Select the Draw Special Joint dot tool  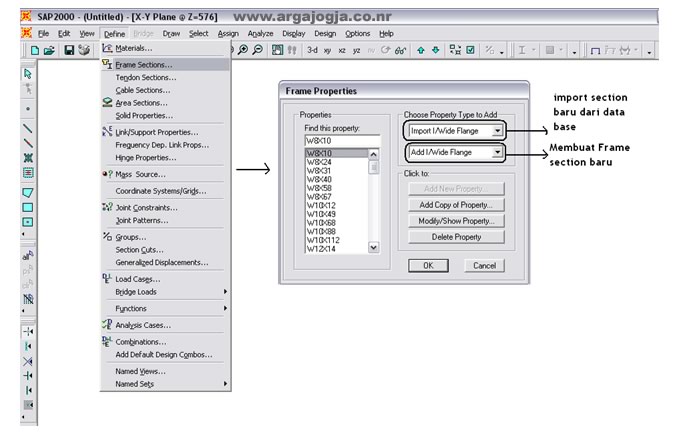tap(28, 109)
